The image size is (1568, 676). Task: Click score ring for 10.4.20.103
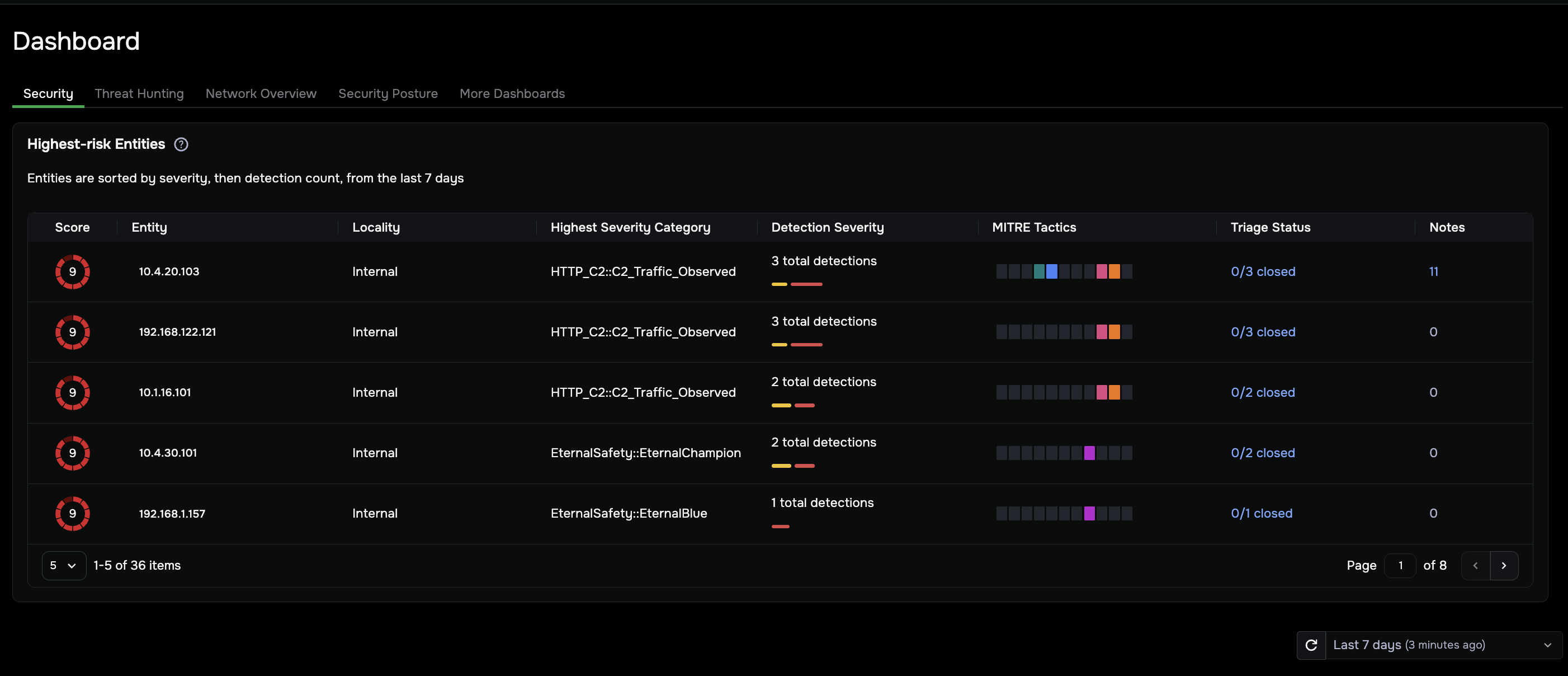click(x=73, y=271)
